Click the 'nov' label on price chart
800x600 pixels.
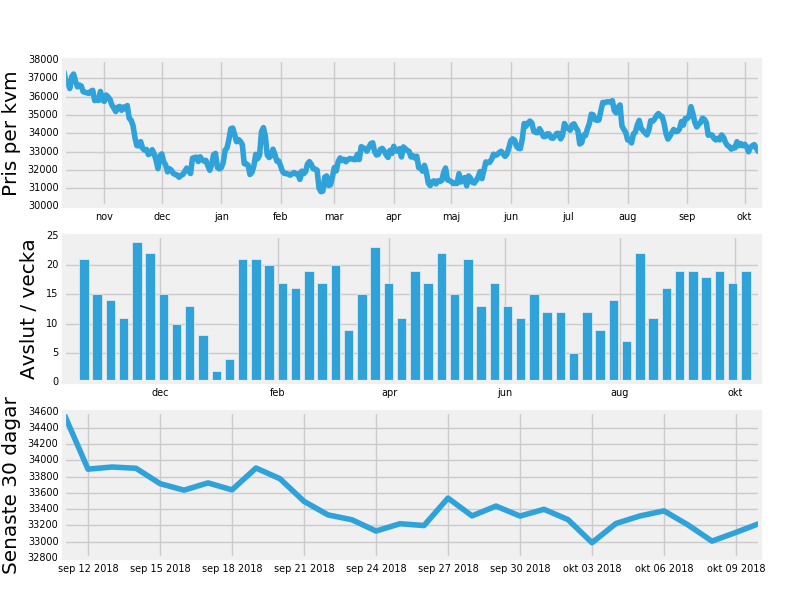(104, 216)
